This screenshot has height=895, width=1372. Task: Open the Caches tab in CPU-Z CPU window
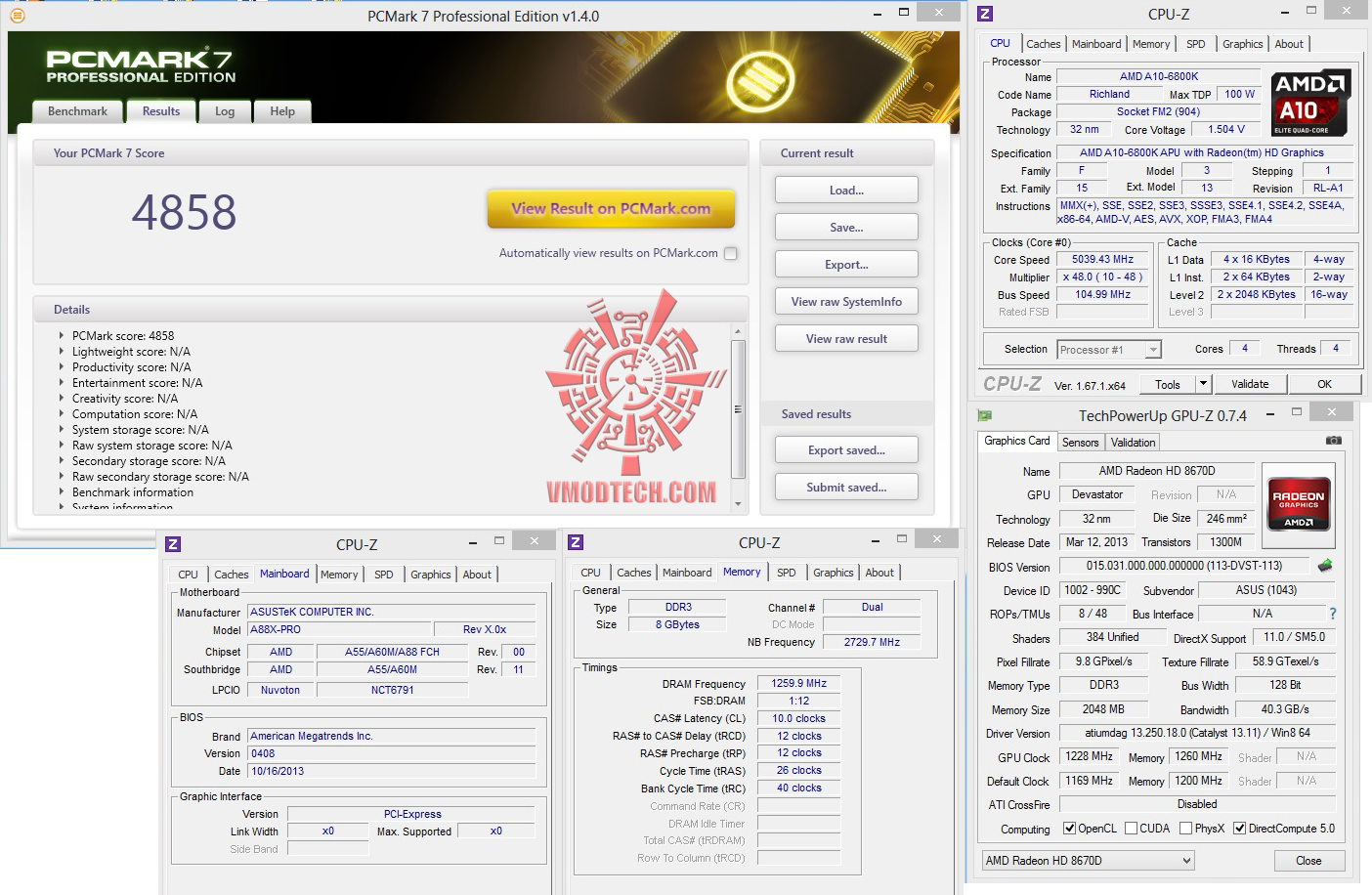click(x=1044, y=44)
